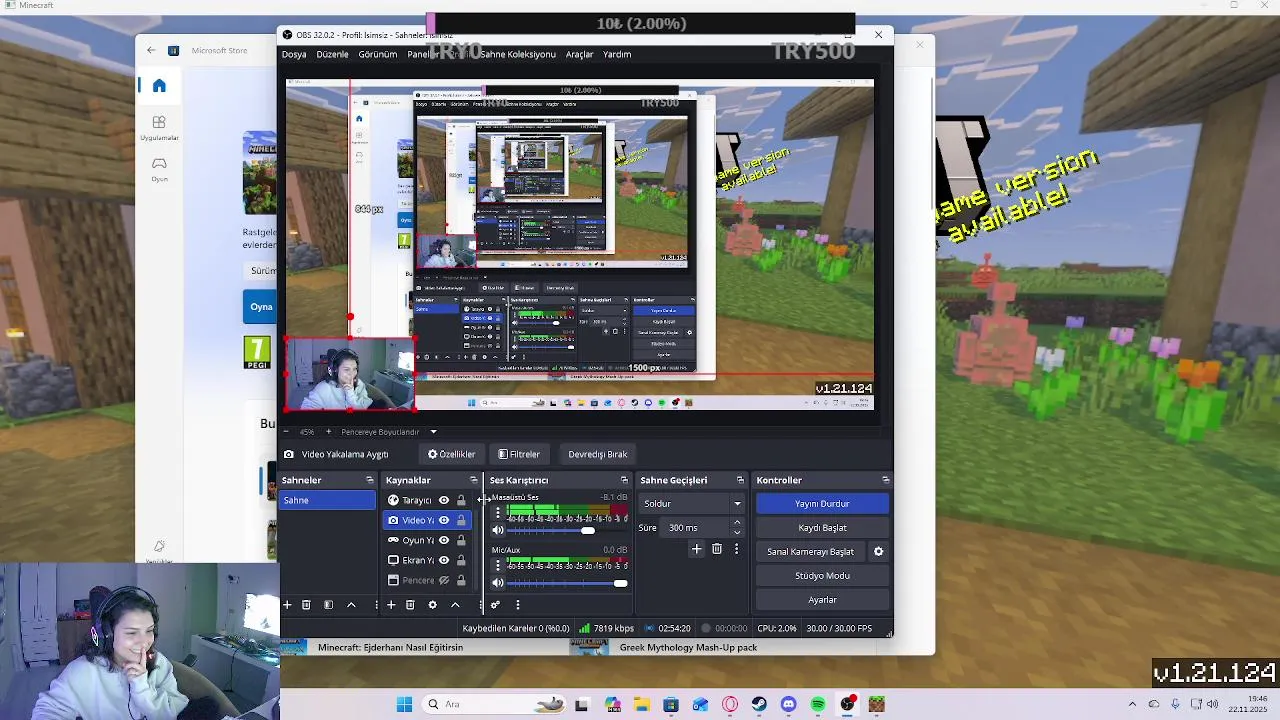Open Özellikler for selected source
The height and width of the screenshot is (720, 1280).
[x=452, y=454]
